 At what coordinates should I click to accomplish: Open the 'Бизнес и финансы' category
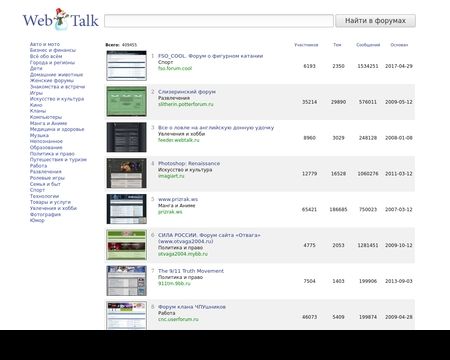[x=53, y=50]
